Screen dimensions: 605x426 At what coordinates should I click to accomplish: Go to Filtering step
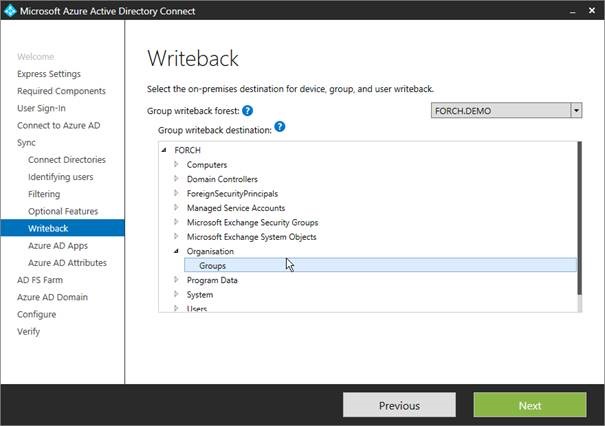[x=44, y=194]
